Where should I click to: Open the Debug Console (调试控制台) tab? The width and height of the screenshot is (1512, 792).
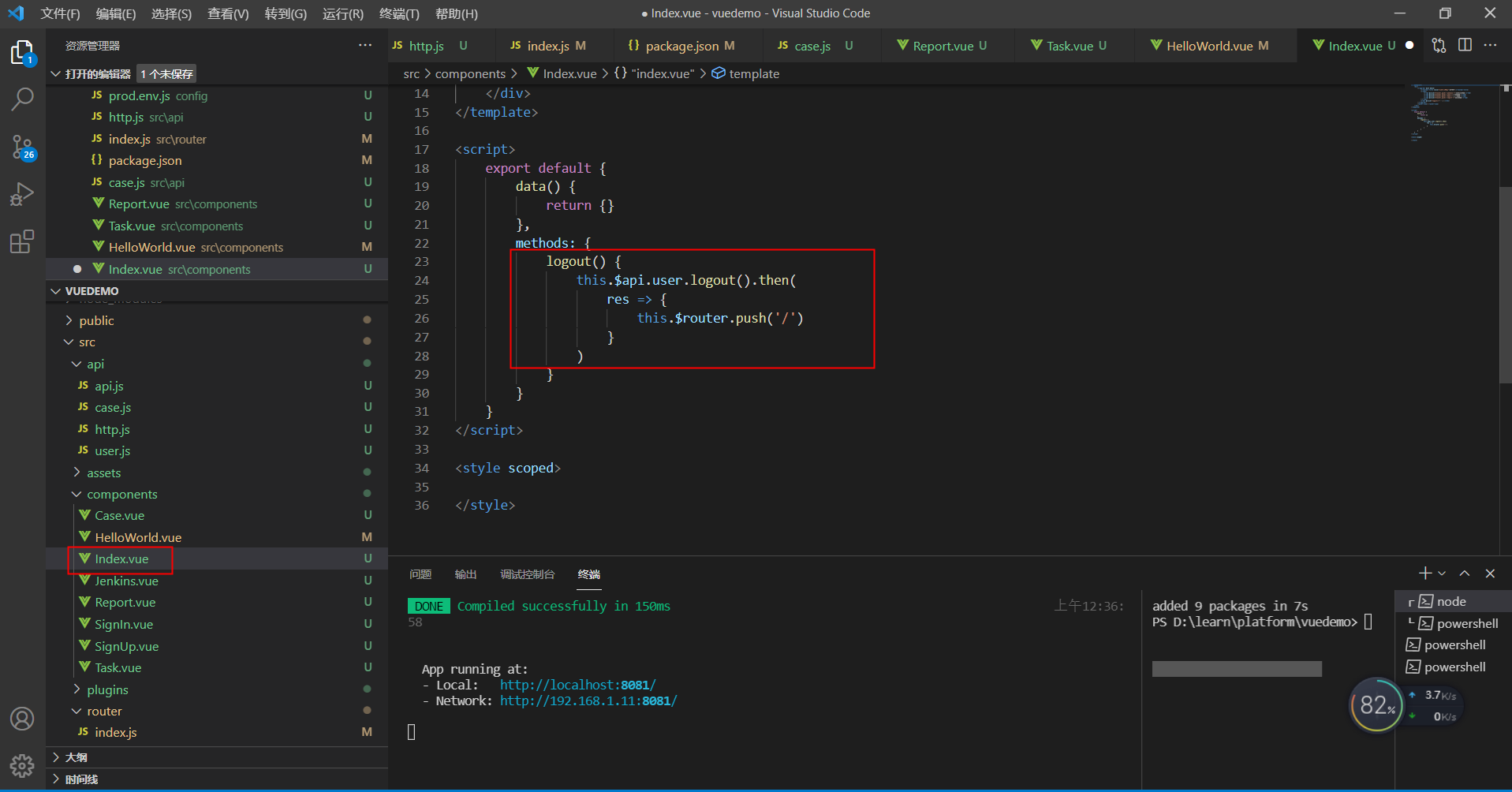tap(527, 574)
